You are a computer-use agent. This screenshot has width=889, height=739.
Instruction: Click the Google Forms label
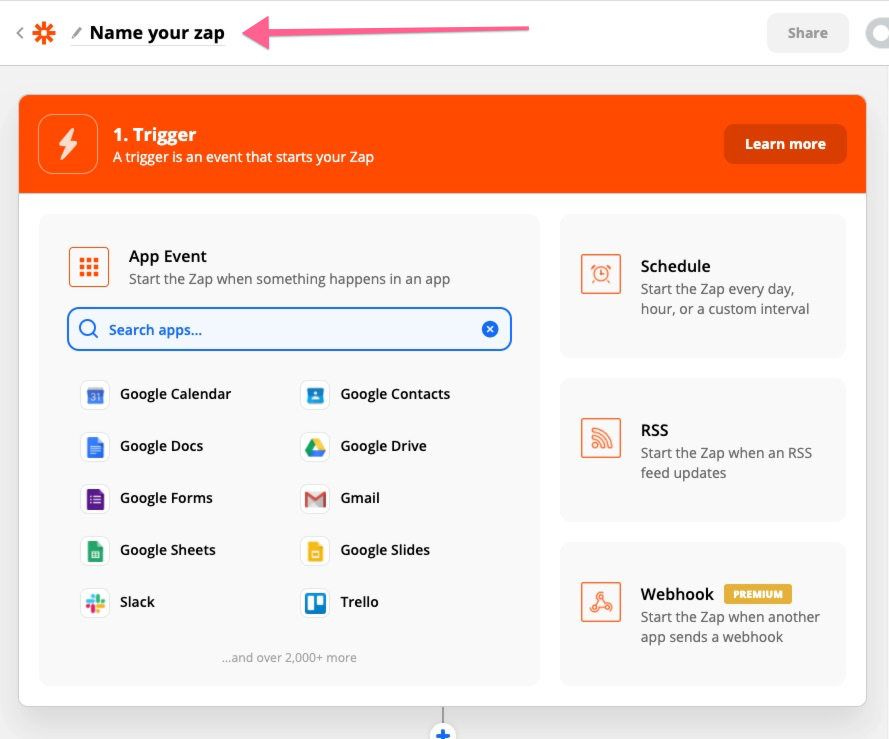pos(166,498)
